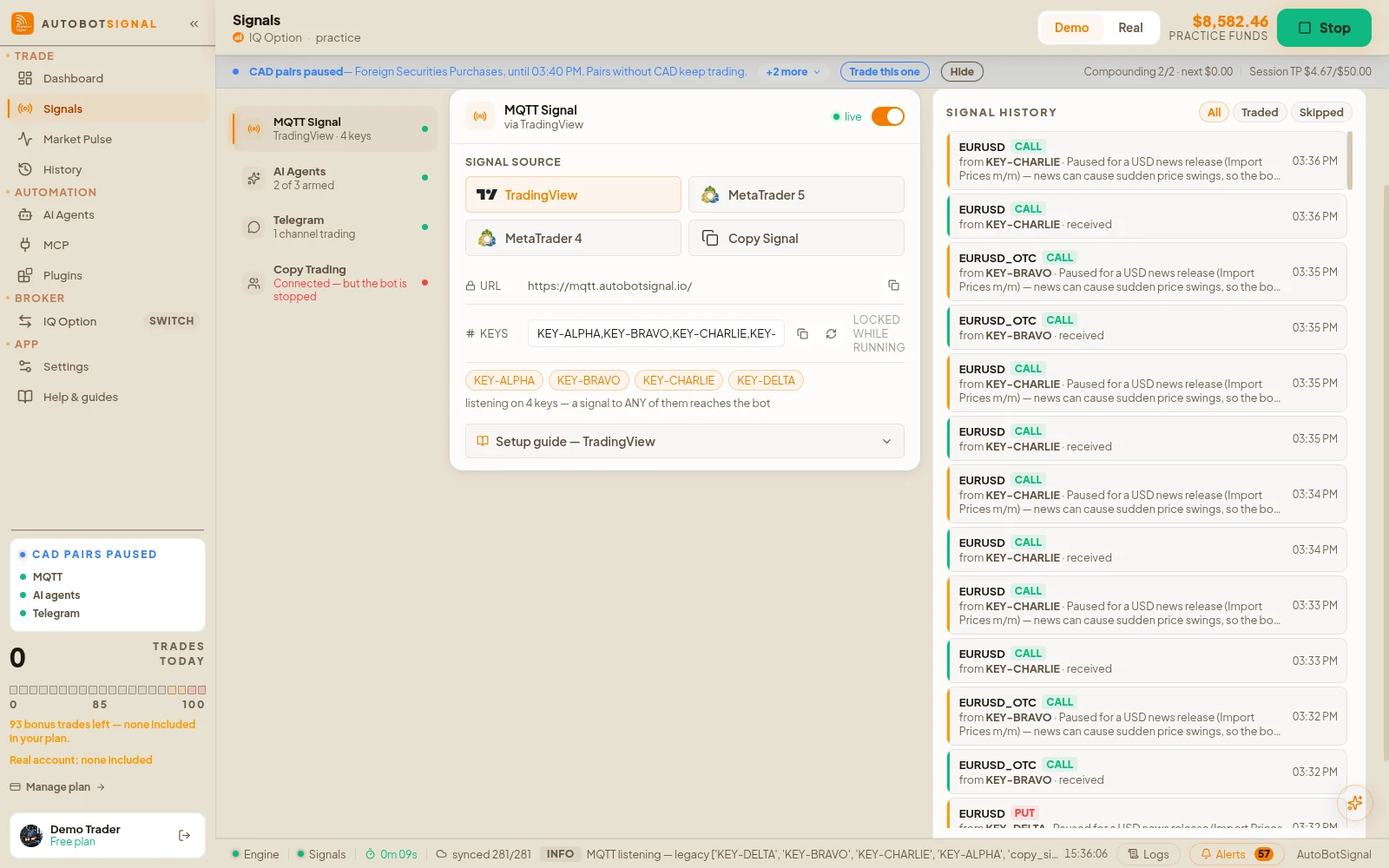Copy the MQTT URL
Image resolution: width=1389 pixels, height=868 pixels.
pos(893,286)
